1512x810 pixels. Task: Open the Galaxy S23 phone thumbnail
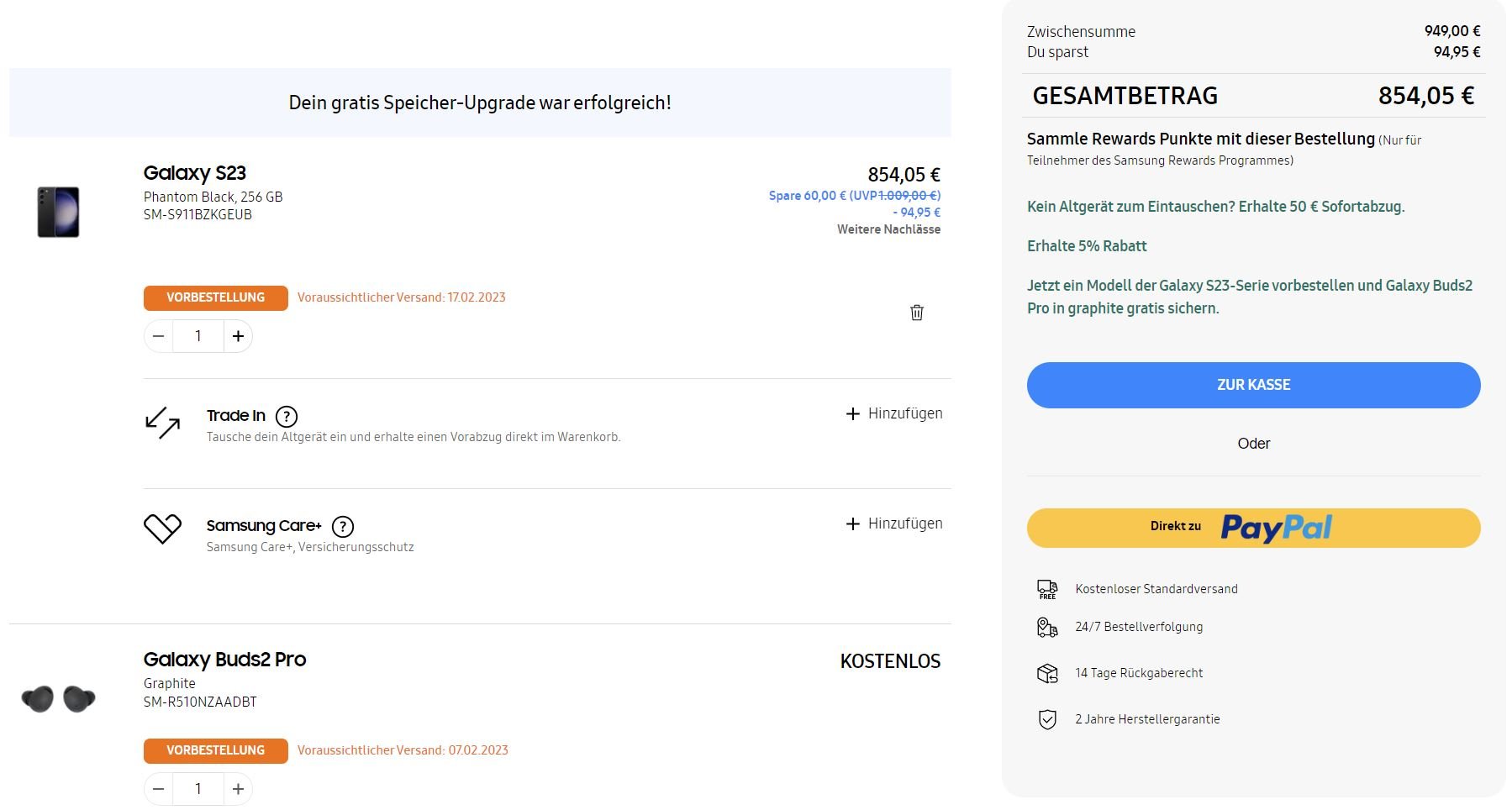[58, 212]
